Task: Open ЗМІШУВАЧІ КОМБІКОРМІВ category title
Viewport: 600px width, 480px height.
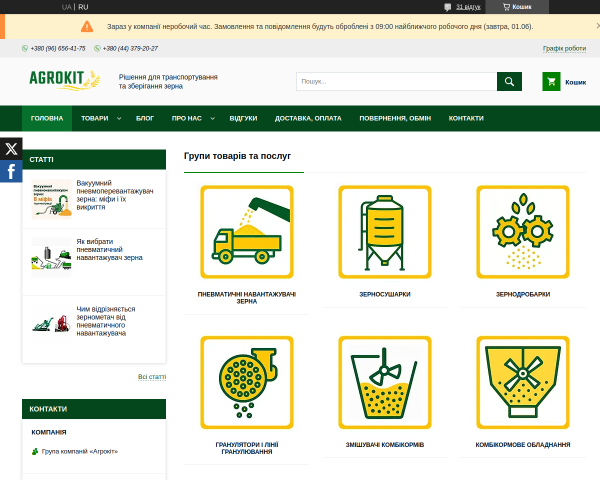Action: point(385,445)
